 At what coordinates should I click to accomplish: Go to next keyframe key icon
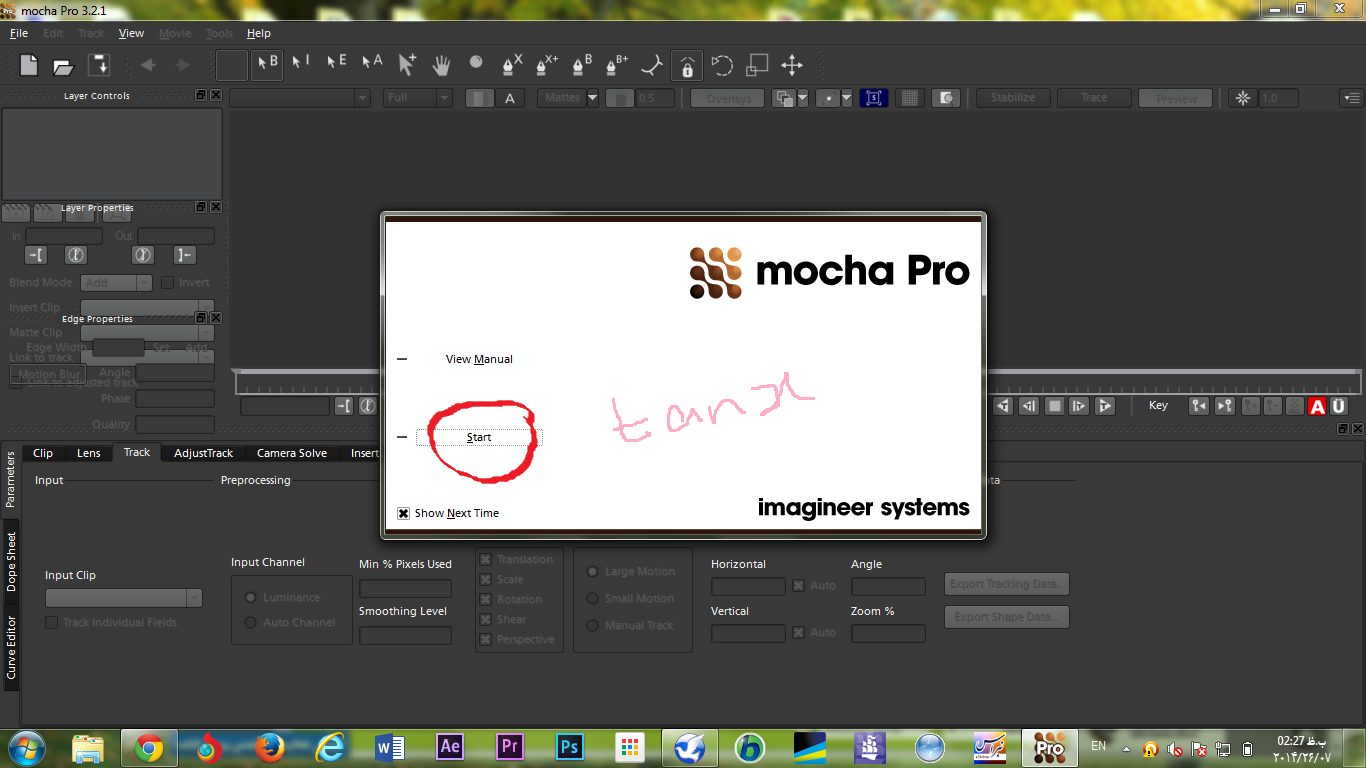pos(1224,406)
